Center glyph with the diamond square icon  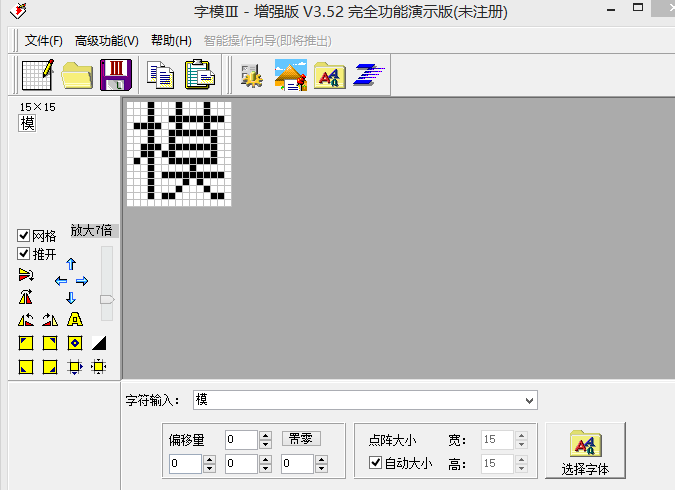(75, 343)
